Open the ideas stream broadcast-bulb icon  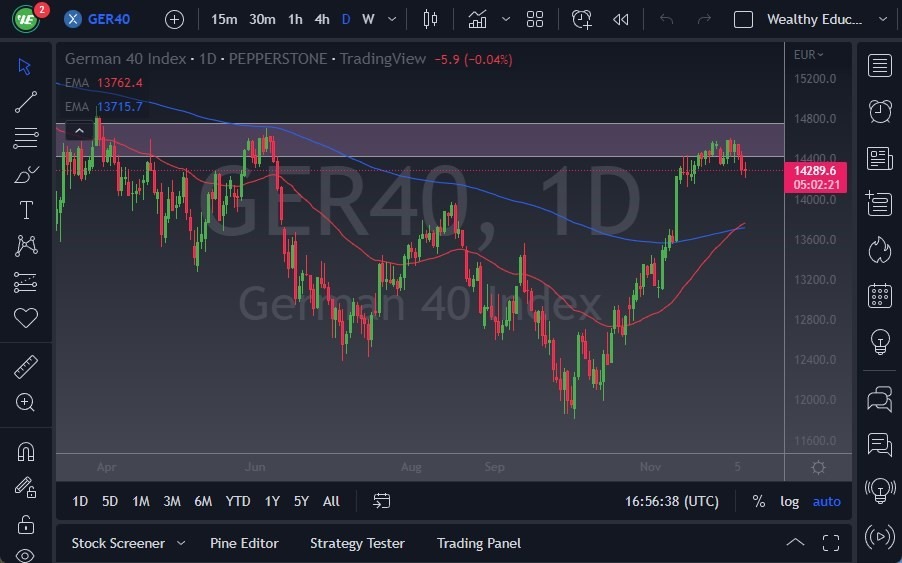pos(880,491)
